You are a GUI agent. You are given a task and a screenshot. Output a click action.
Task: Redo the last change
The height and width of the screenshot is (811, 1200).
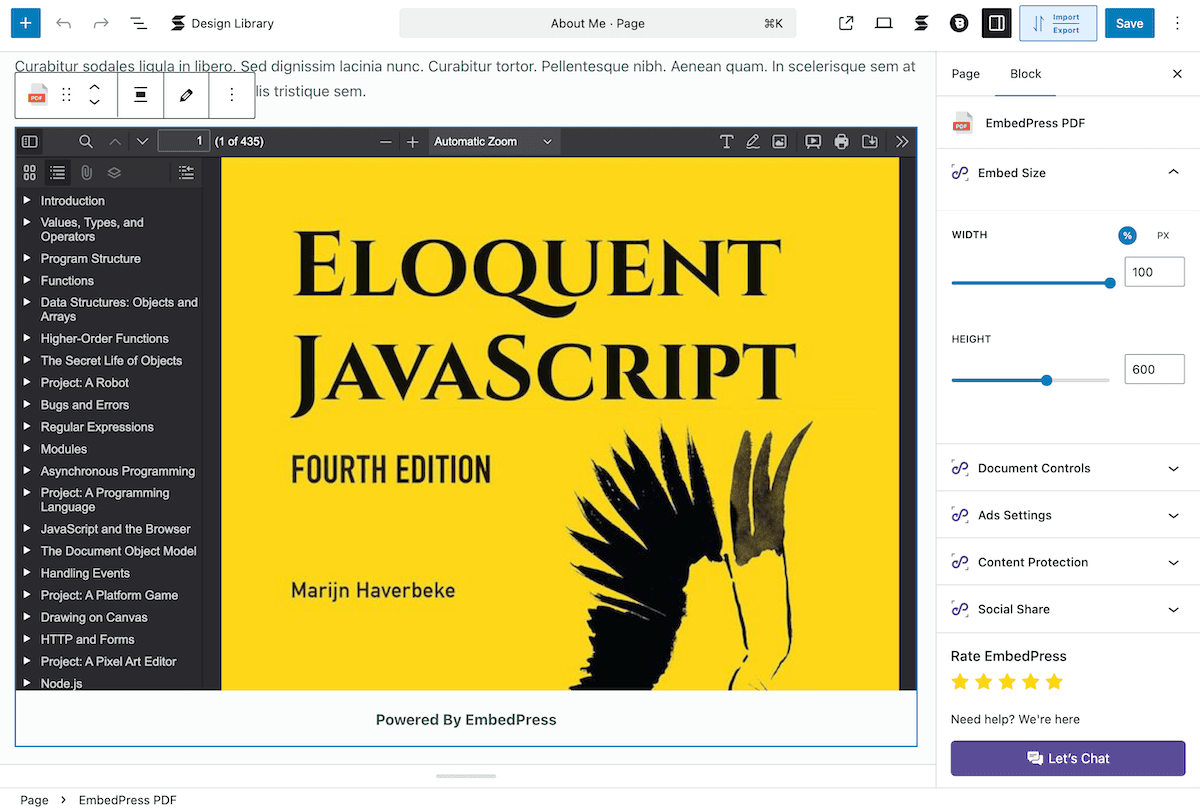(101, 23)
